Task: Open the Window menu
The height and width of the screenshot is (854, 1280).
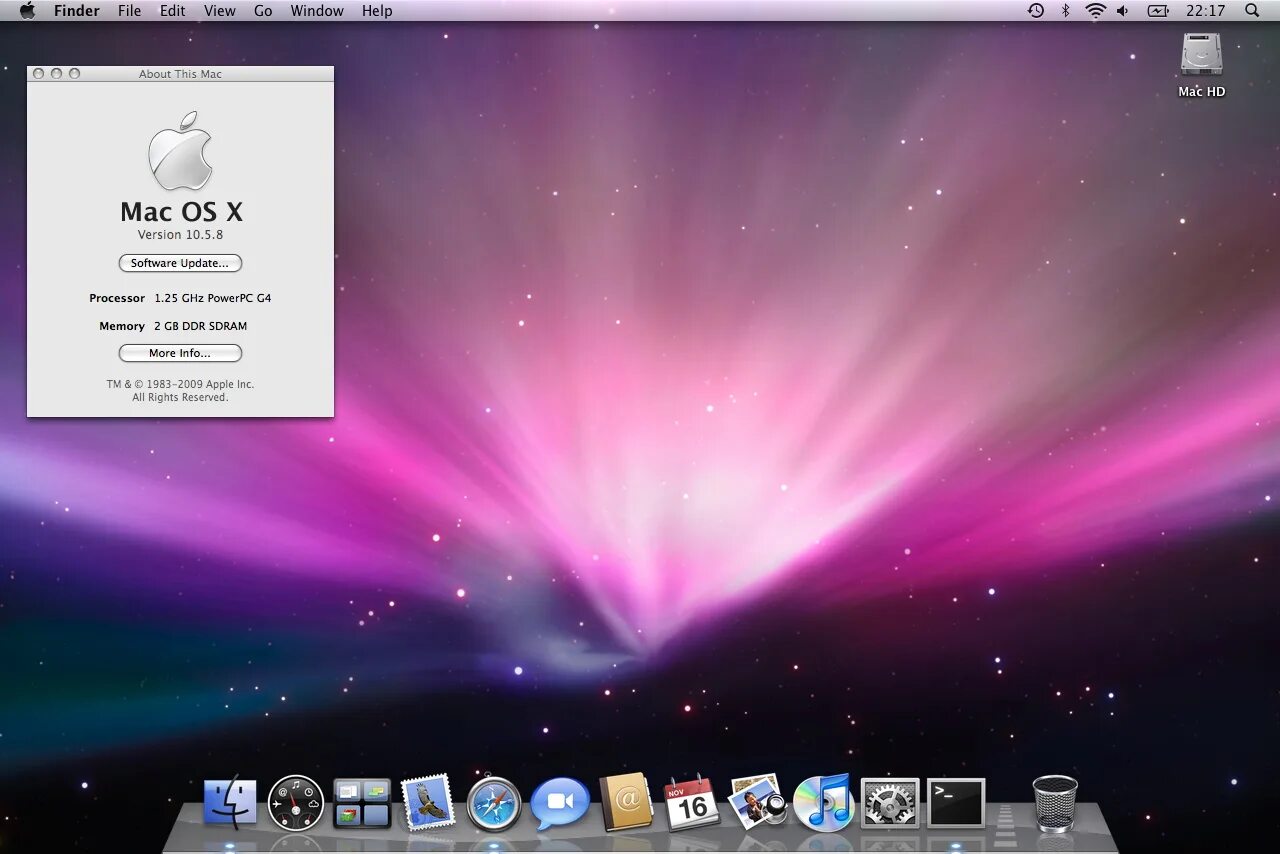Action: pos(317,10)
